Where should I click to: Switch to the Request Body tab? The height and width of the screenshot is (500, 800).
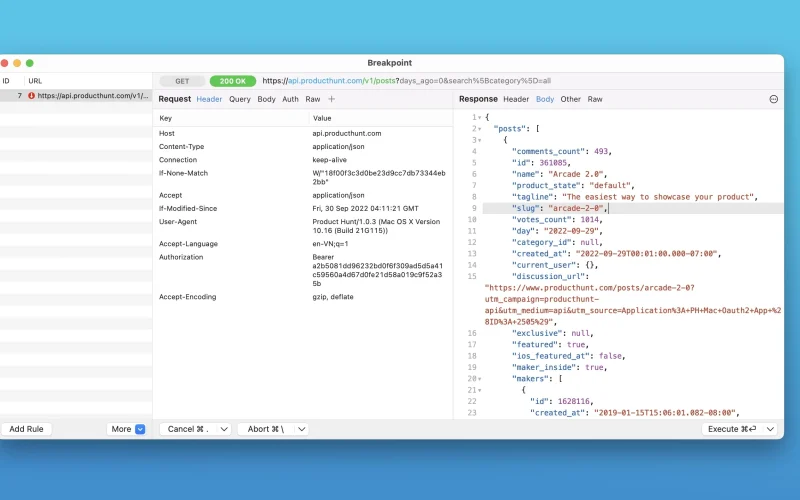click(x=266, y=99)
